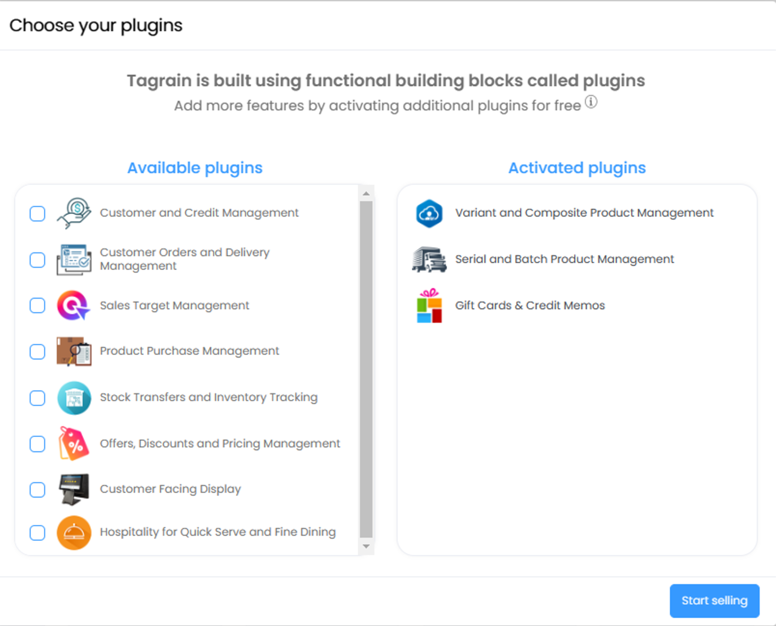Click the Stock Transfers and Inventory Tracking icon
Image resolution: width=776 pixels, height=626 pixels.
coord(74,398)
